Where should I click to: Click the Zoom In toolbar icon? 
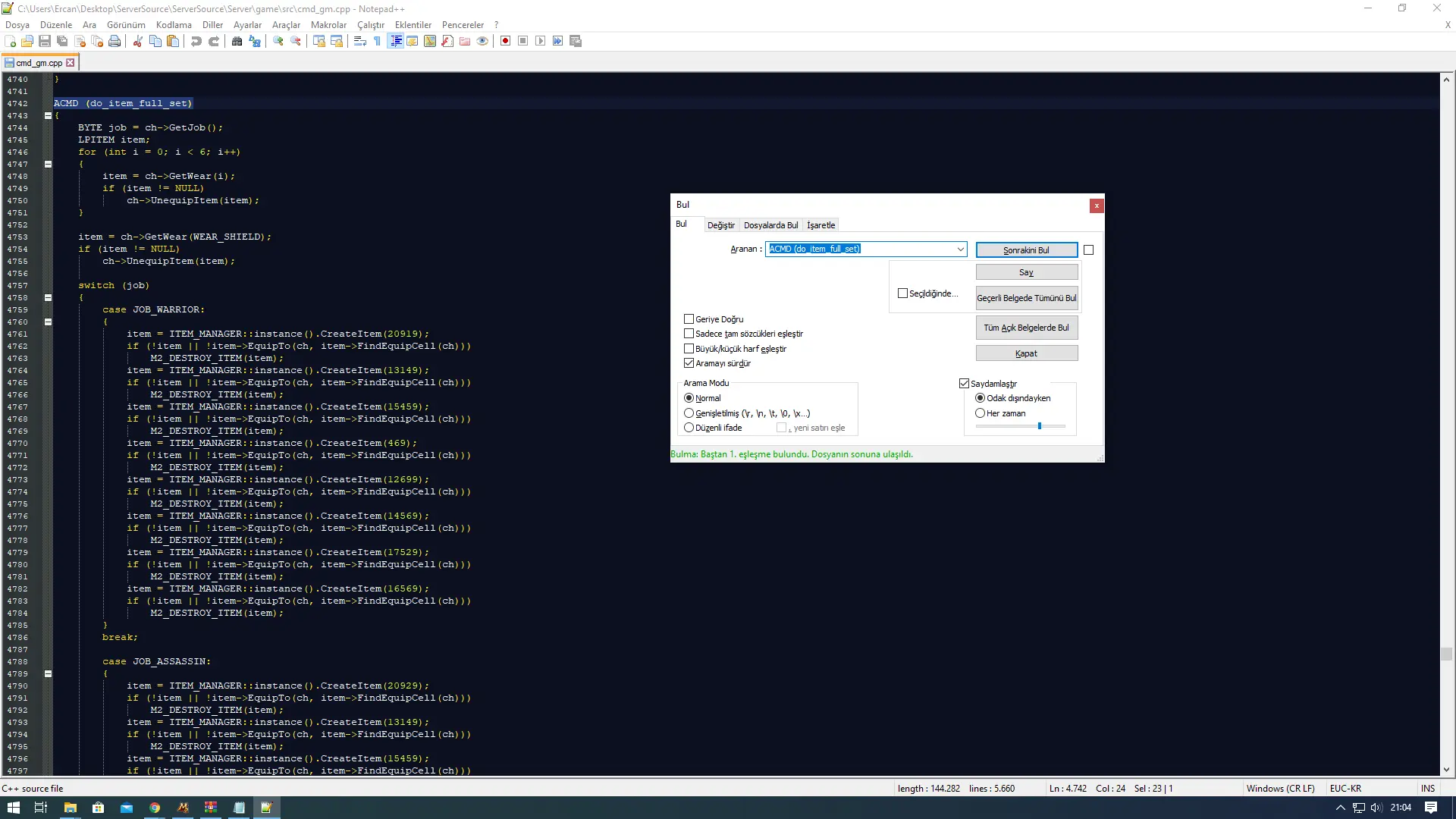[x=278, y=41]
